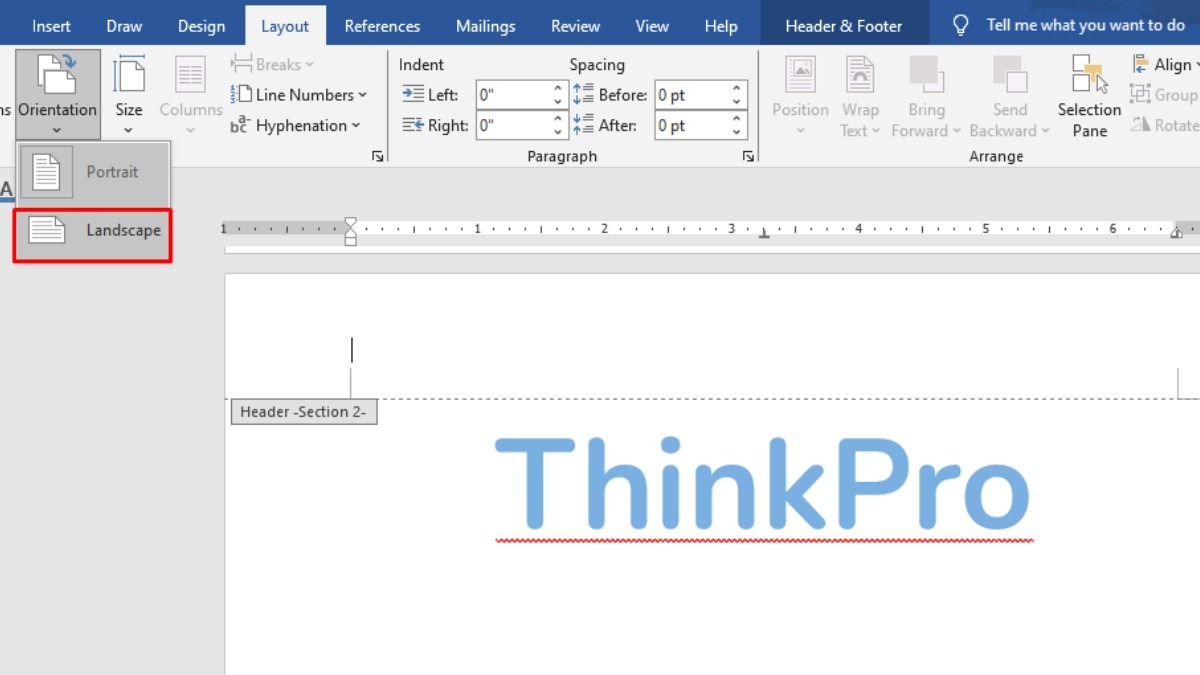Increase Spacing Before with up arrow
This screenshot has width=1200, height=675.
(x=738, y=88)
